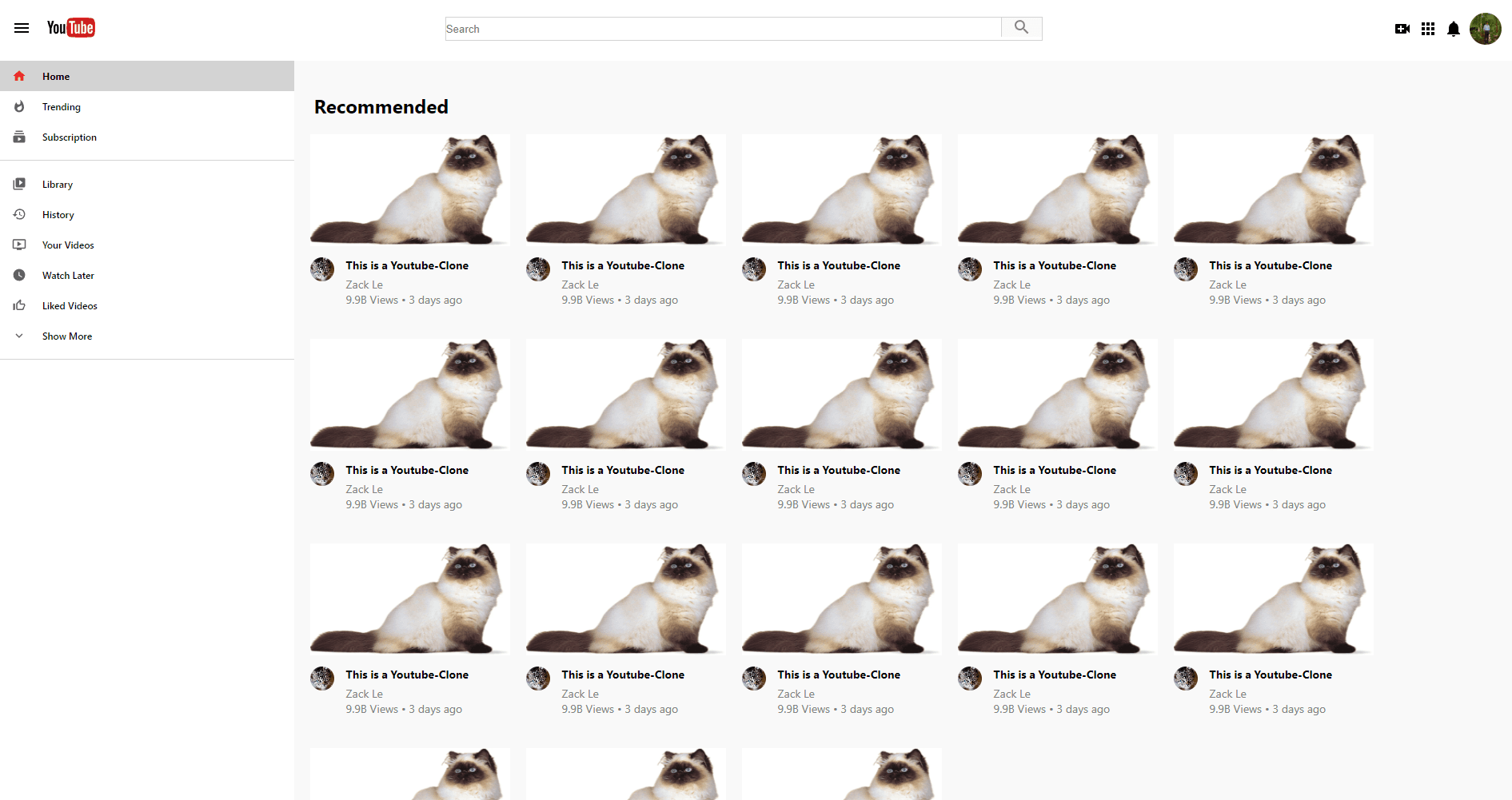Open the apps grid icon
Viewport: 1512px width, 800px height.
coord(1428,29)
